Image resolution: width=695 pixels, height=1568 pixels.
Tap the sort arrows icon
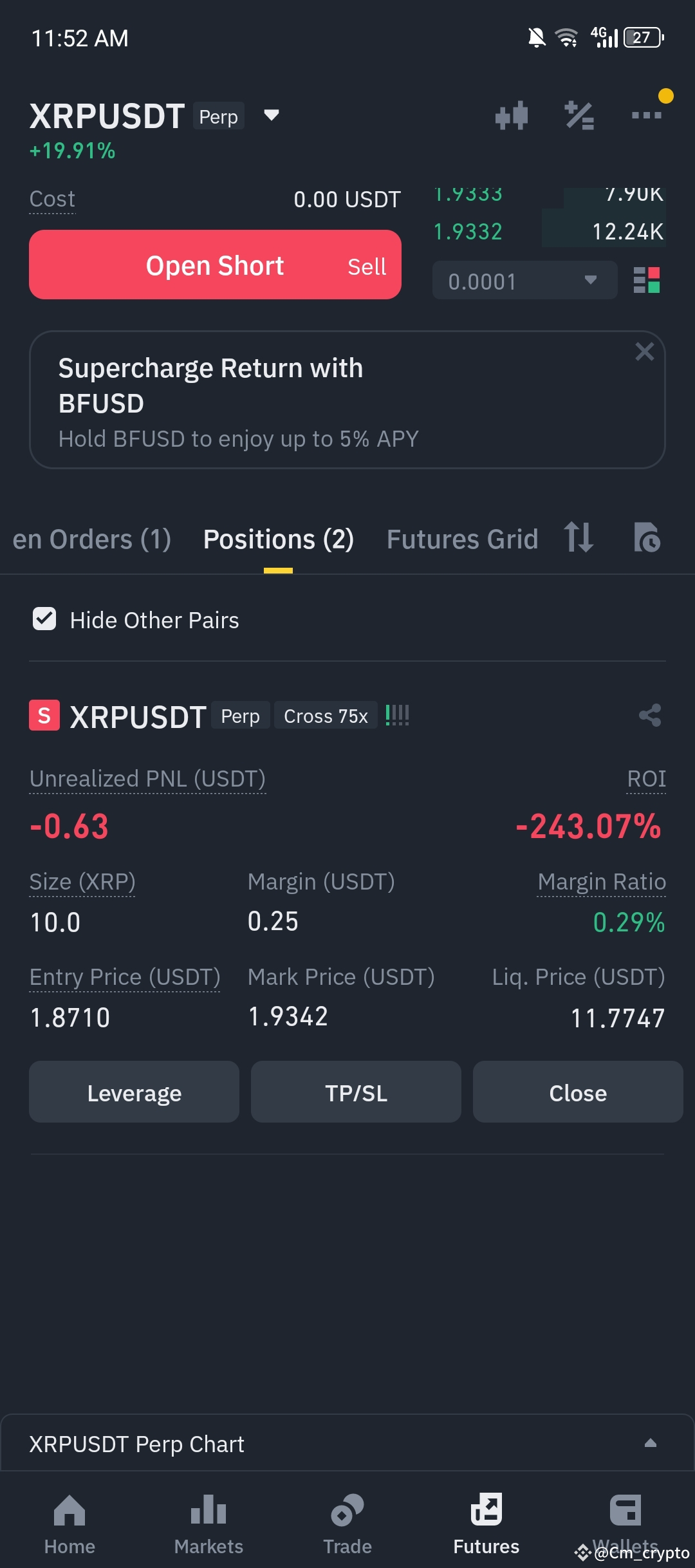tap(579, 537)
